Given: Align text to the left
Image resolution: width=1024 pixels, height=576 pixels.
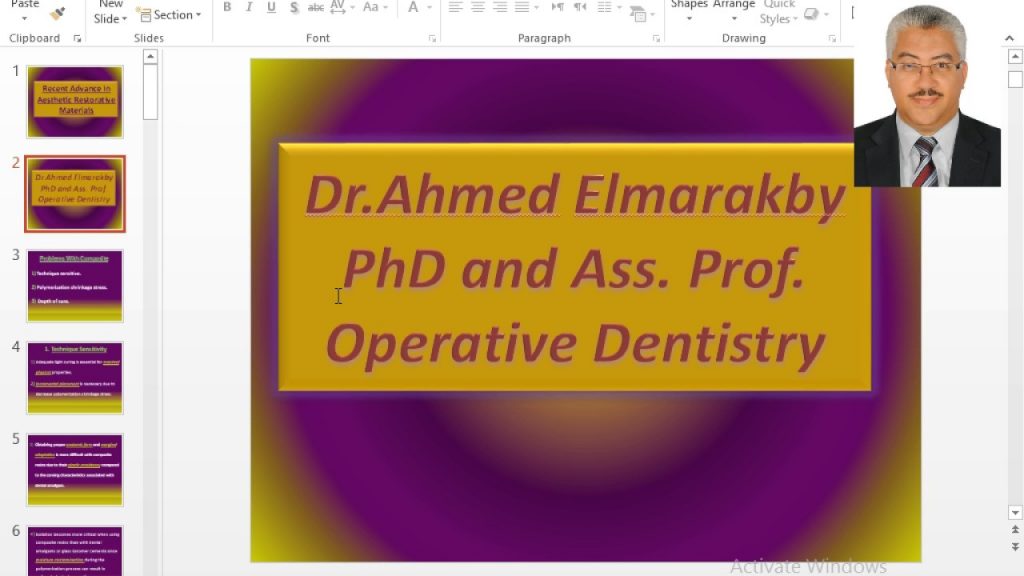Looking at the screenshot, I should pyautogui.click(x=456, y=7).
